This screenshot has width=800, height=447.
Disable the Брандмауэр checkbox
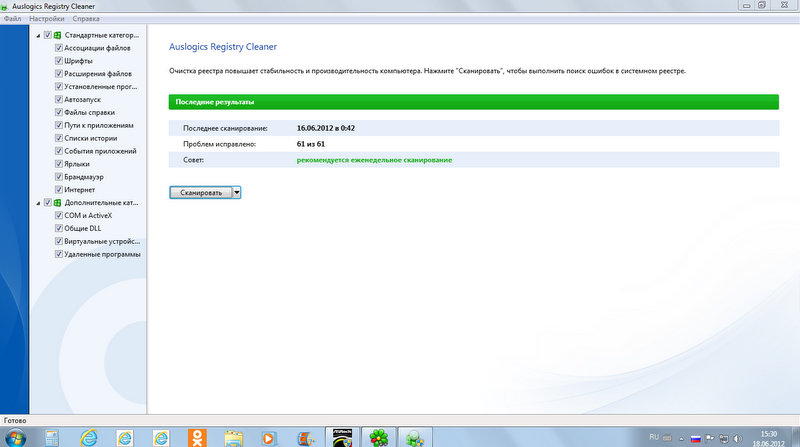coord(59,177)
